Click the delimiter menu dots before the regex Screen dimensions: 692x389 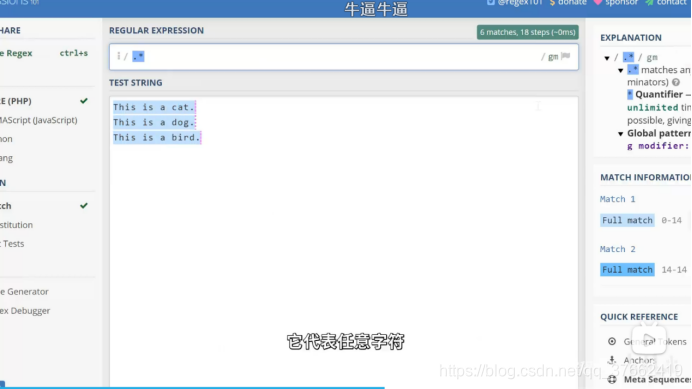tap(118, 56)
